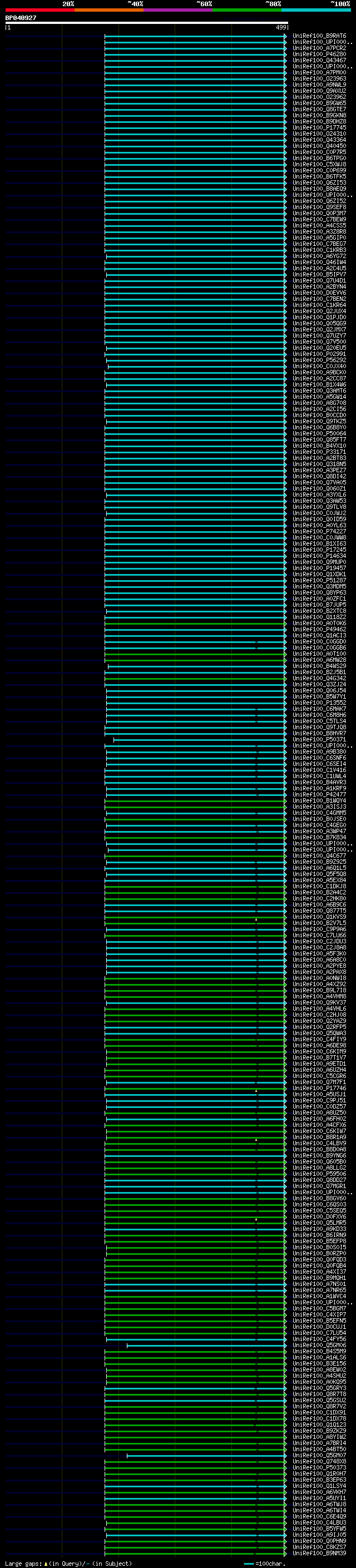Open hit UniRef100_Q5GRY3
The width and height of the screenshot is (356, 1568).
(319, 1388)
